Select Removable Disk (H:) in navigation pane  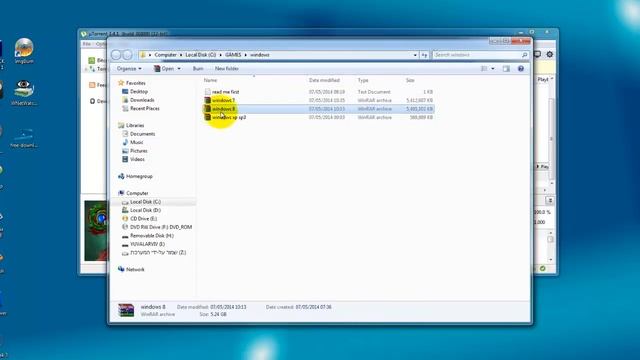click(151, 236)
